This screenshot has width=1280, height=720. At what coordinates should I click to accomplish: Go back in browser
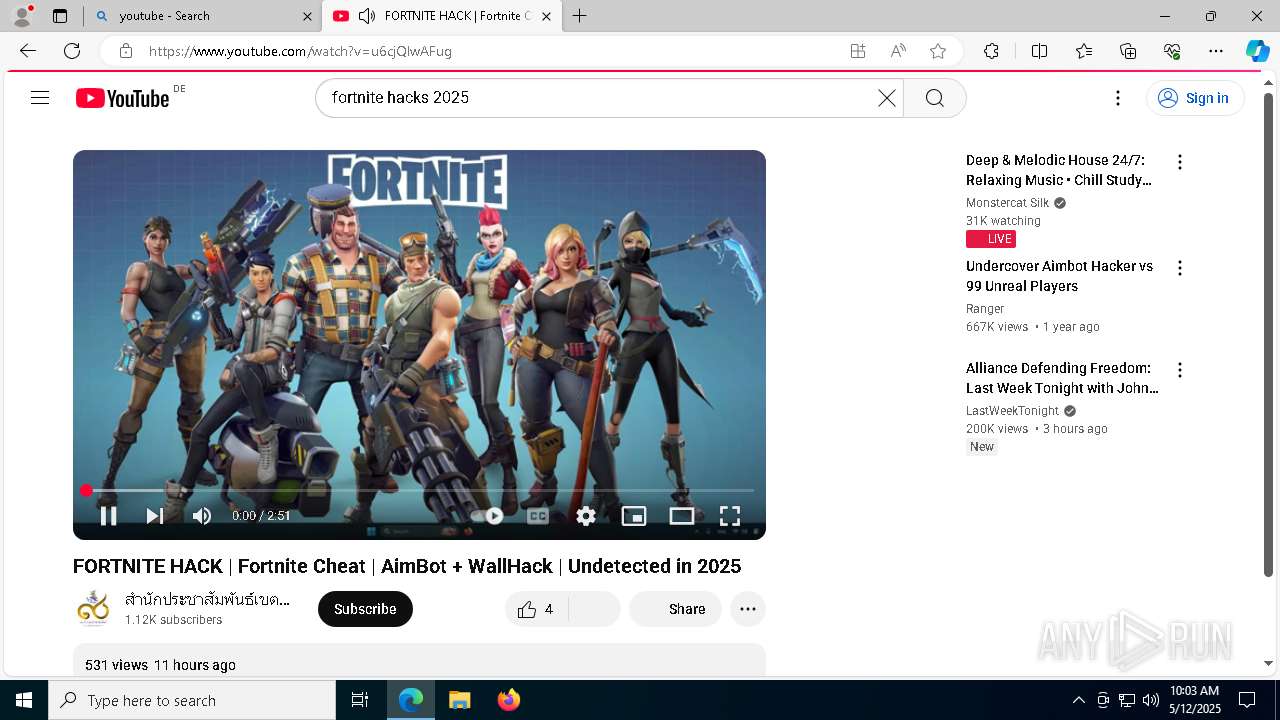[28, 51]
